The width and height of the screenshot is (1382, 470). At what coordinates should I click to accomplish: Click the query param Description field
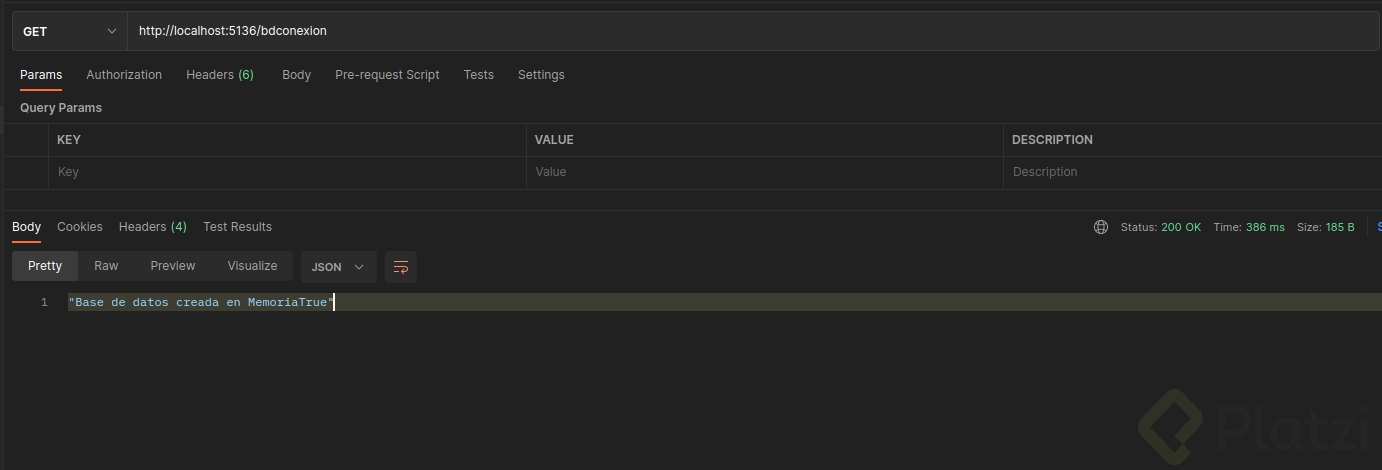(1190, 172)
